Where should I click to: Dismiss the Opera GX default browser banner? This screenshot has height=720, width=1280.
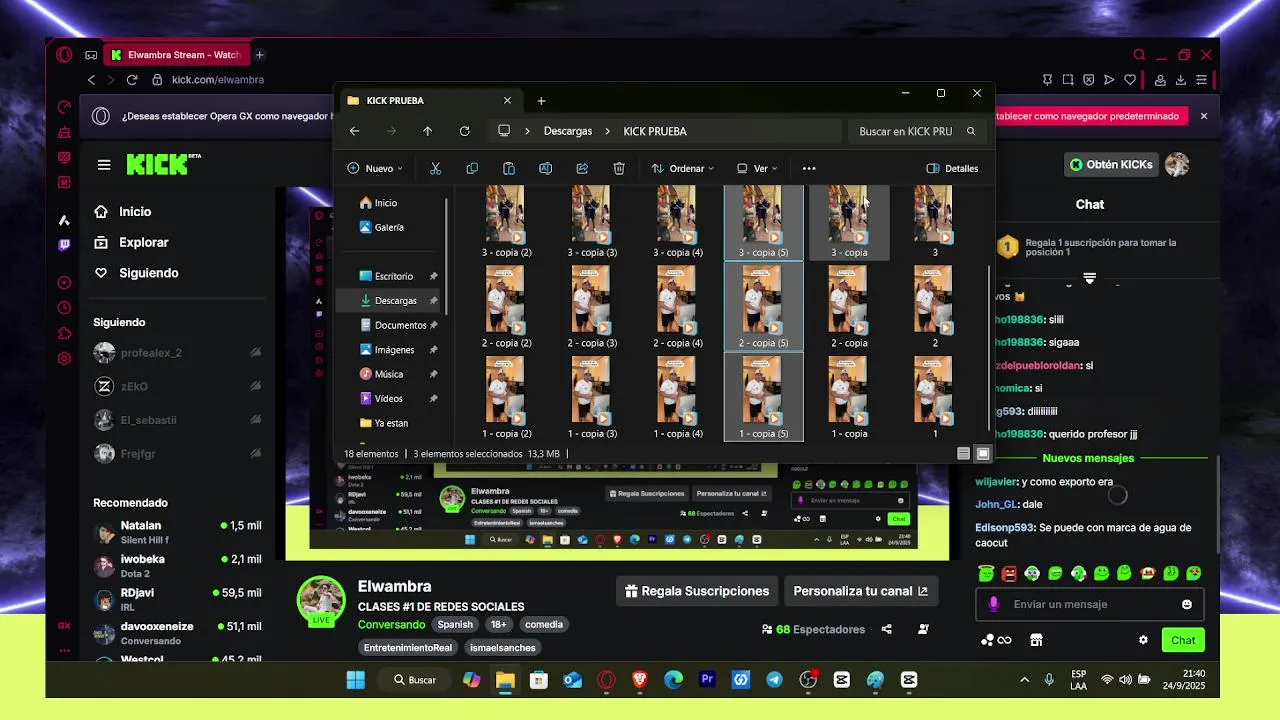[1204, 116]
